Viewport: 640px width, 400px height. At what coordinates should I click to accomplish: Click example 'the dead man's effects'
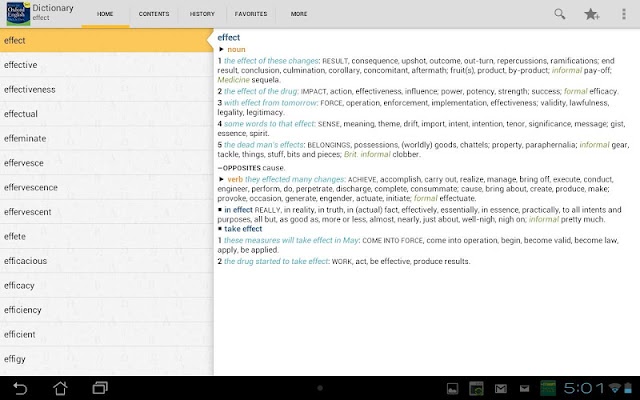(264, 145)
